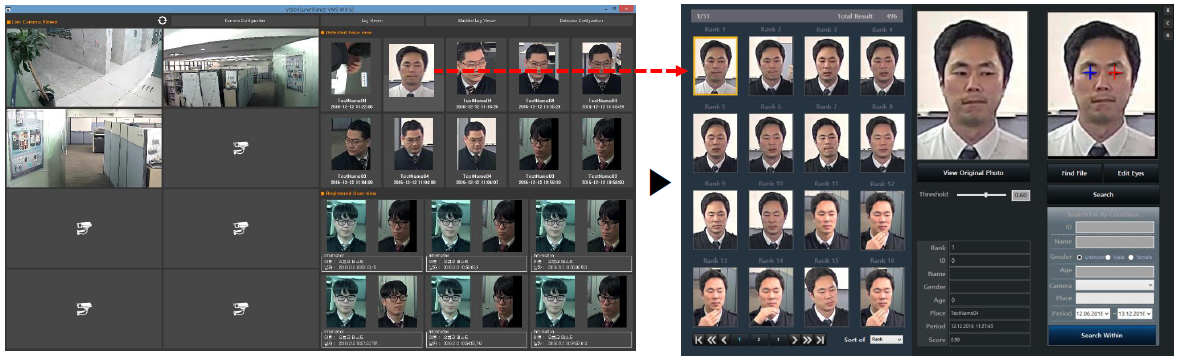Click the threshold value box 0.60

click(x=1020, y=195)
